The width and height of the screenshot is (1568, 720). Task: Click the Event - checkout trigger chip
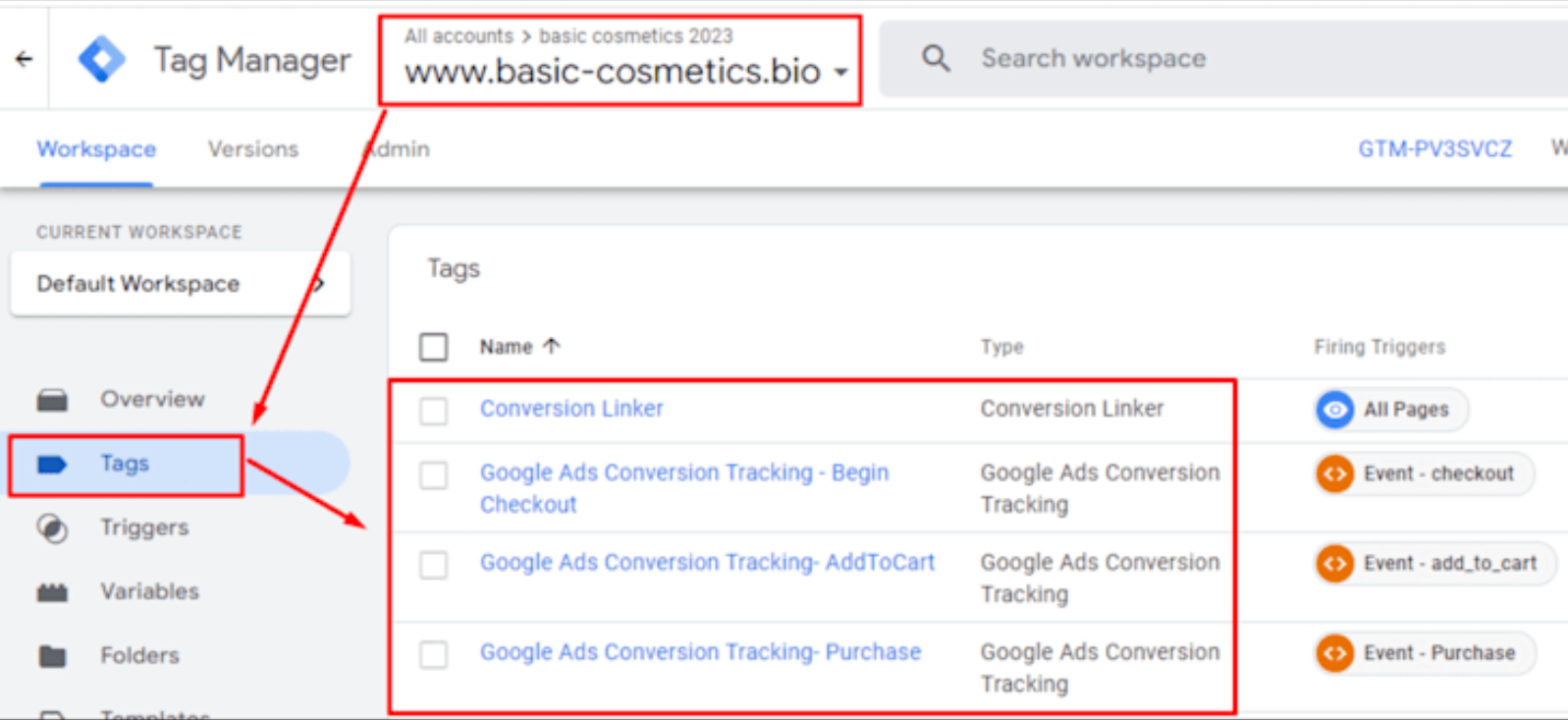[1424, 474]
